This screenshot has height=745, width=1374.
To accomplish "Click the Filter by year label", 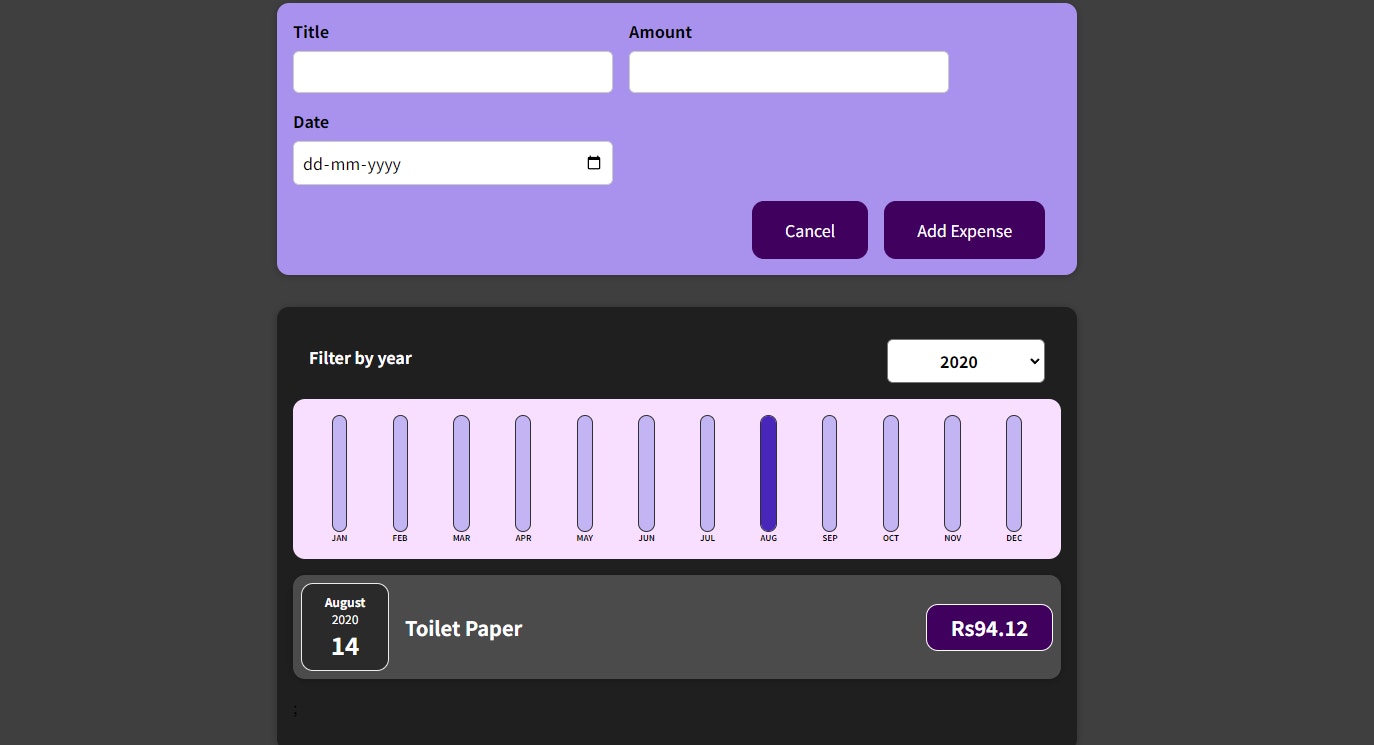I will click(360, 358).
